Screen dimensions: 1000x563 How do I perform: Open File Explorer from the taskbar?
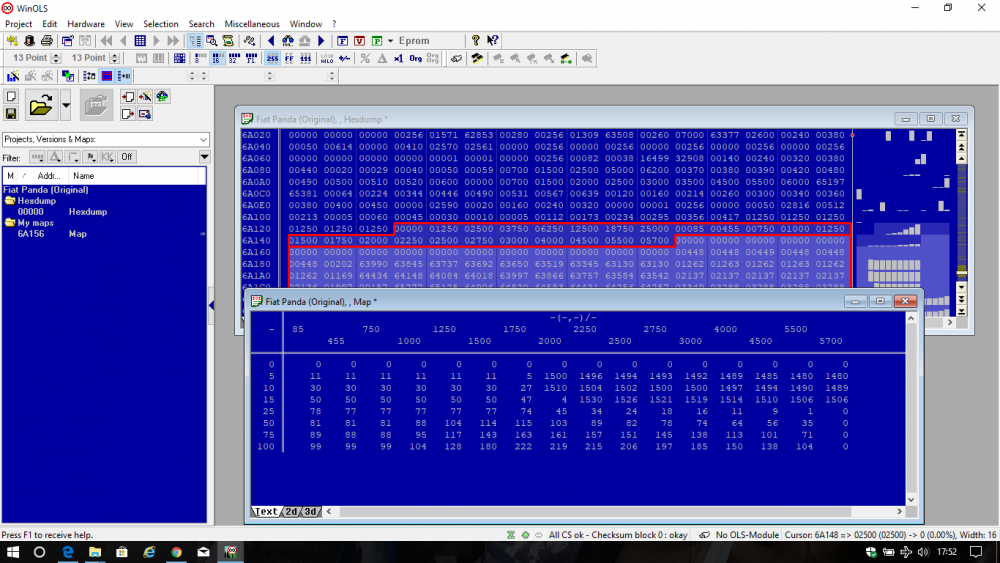pos(94,552)
